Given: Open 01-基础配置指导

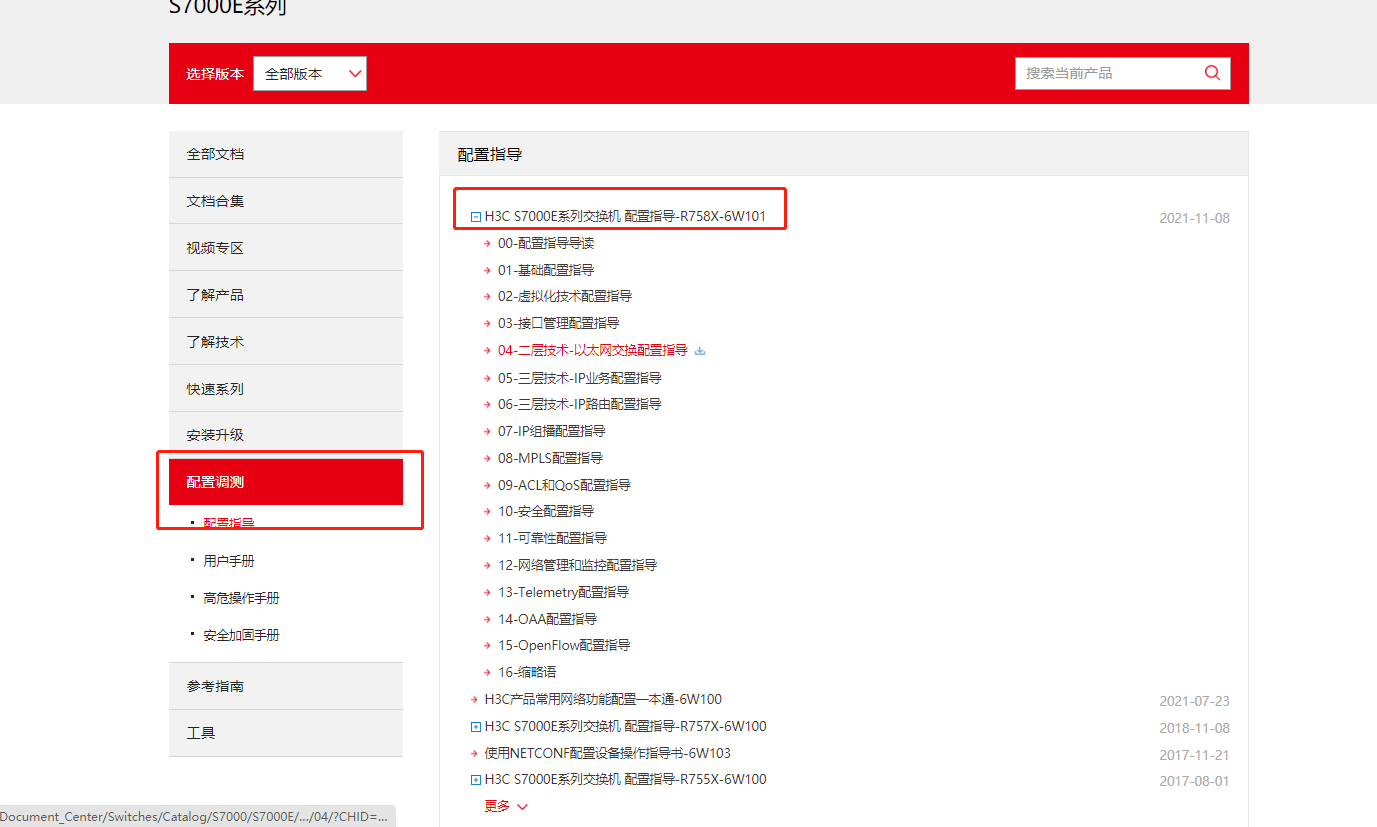Looking at the screenshot, I should [546, 270].
